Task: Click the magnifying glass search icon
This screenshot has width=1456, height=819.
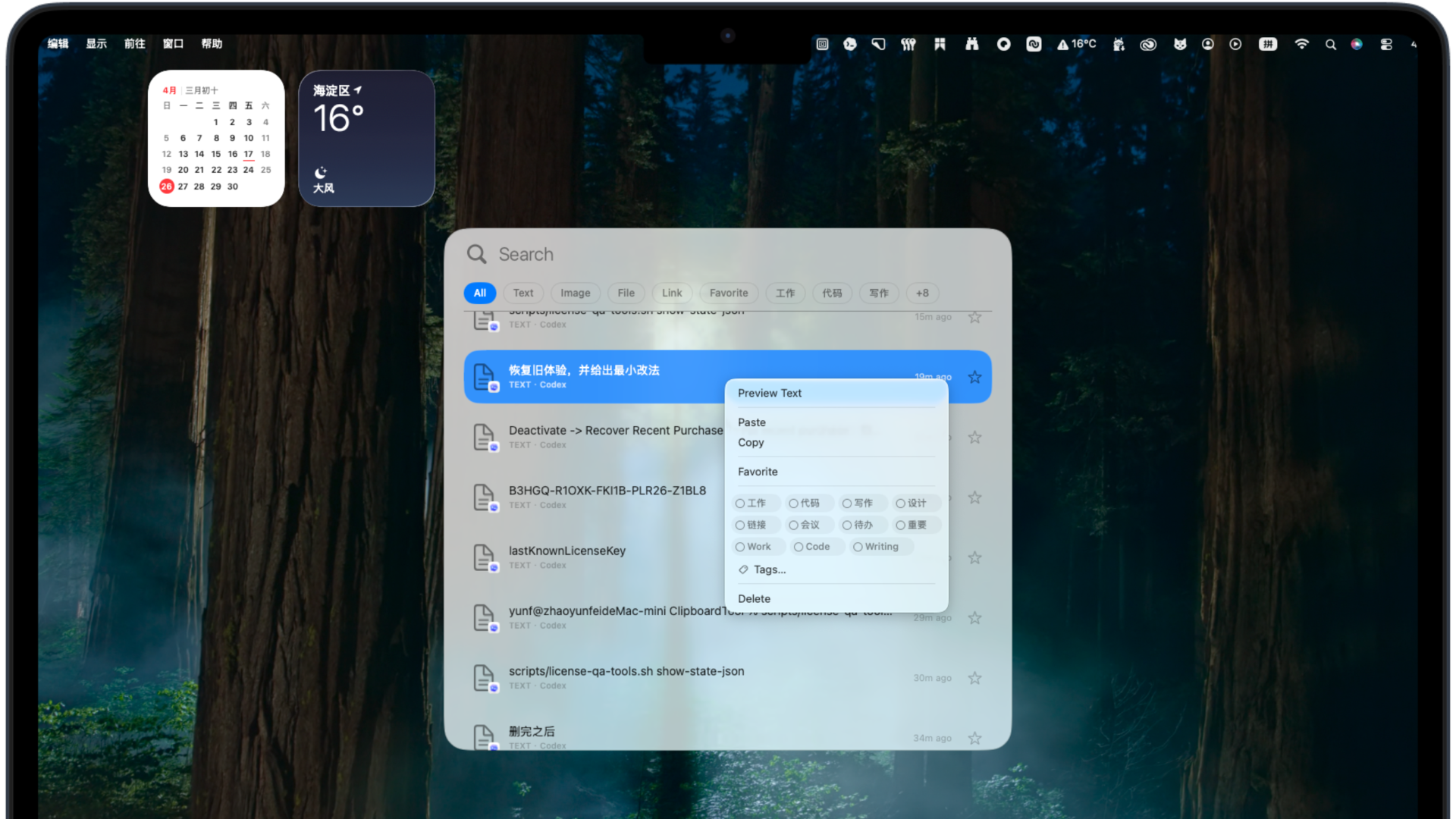Action: pyautogui.click(x=476, y=254)
